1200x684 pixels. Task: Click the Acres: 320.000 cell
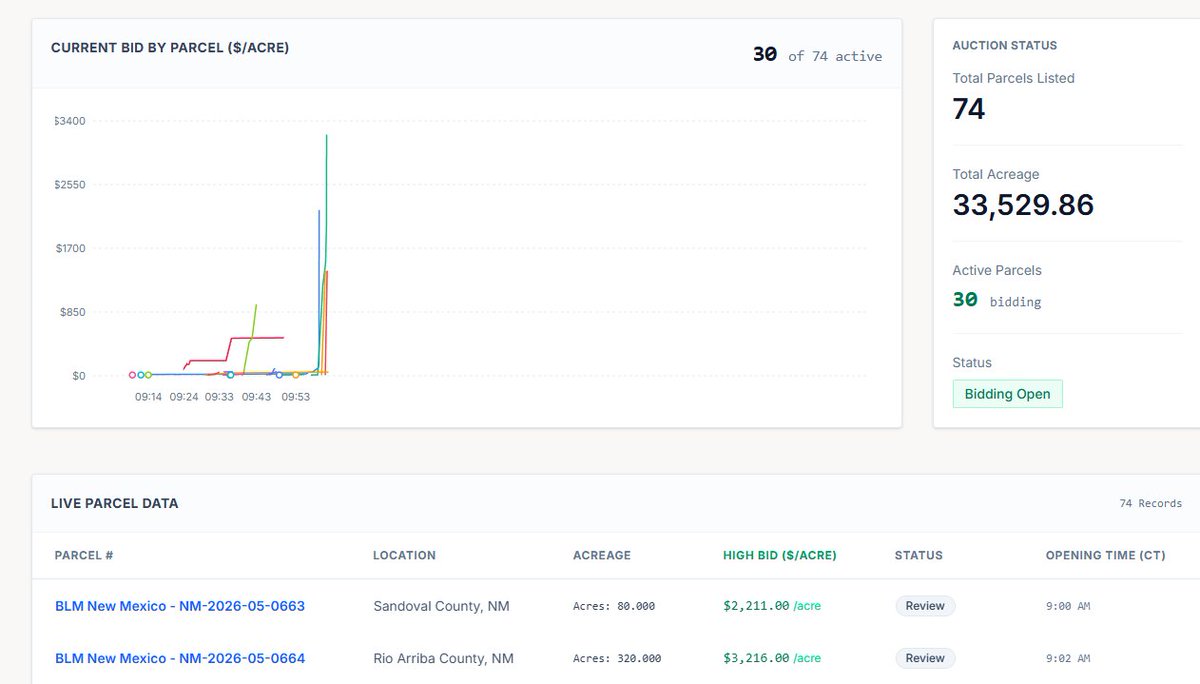[617, 658]
